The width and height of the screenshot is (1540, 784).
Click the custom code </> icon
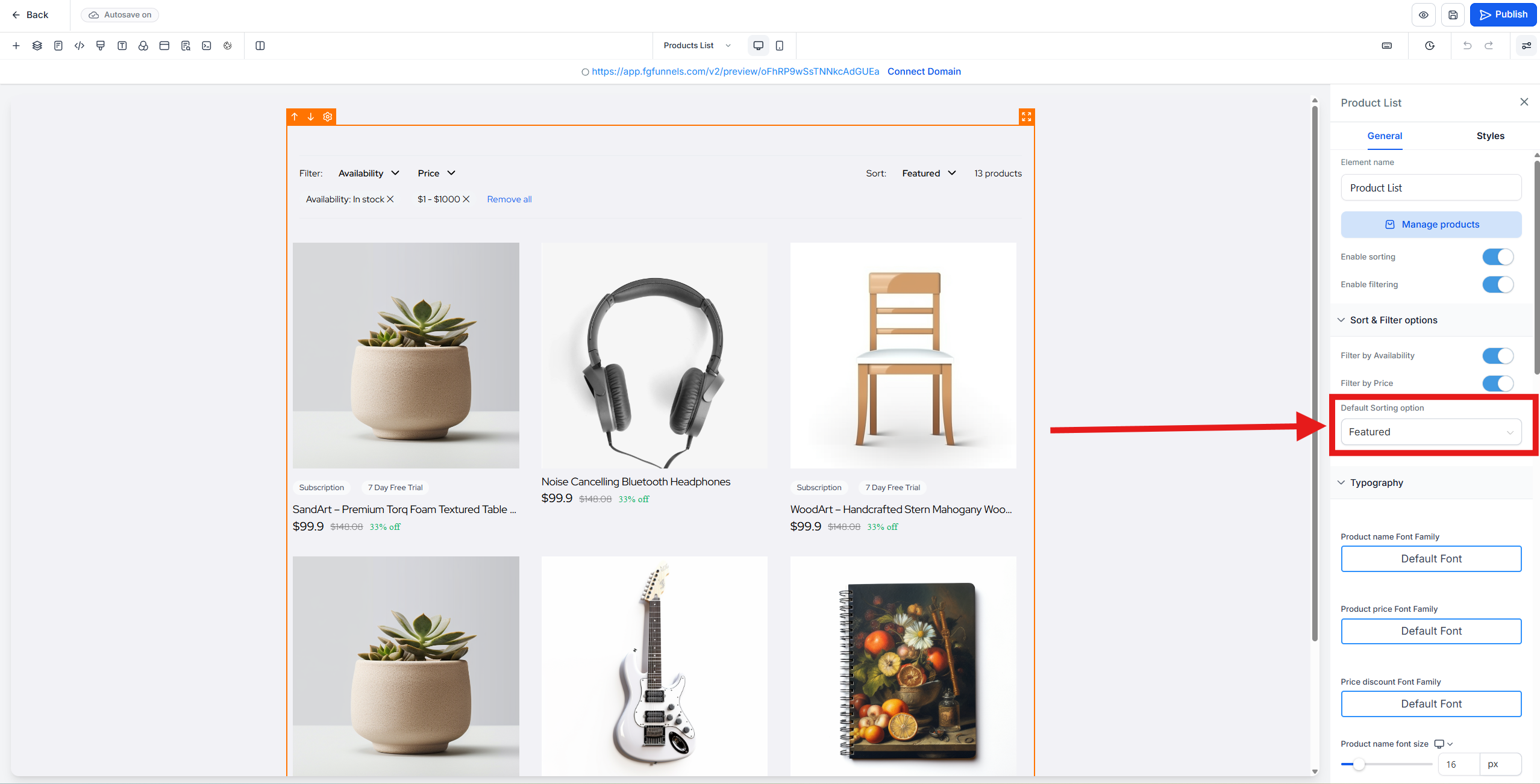(x=80, y=46)
